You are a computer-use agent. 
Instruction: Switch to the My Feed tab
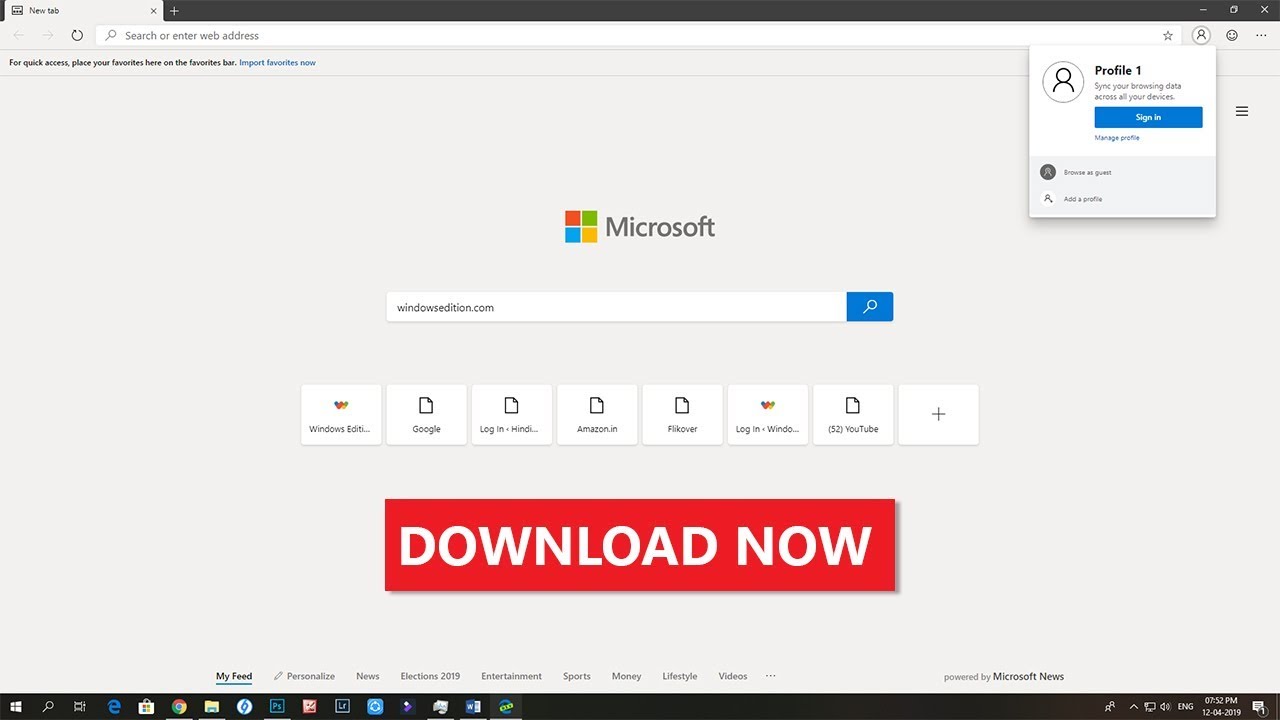coord(234,676)
